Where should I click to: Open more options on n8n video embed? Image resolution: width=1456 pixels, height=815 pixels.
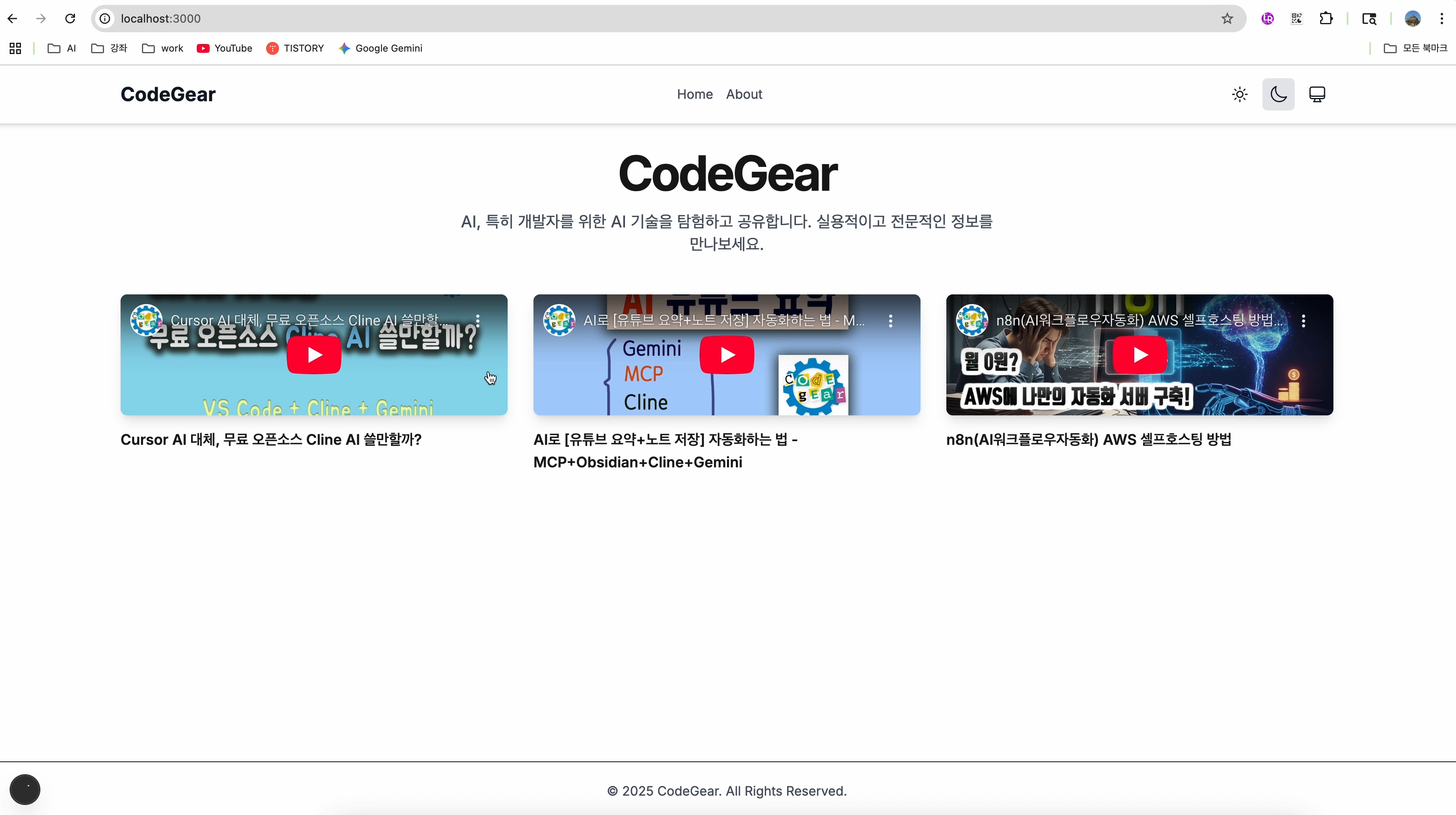point(1304,321)
